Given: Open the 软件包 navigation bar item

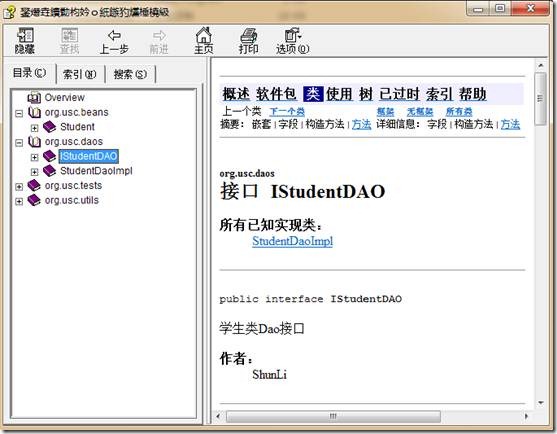Looking at the screenshot, I should 276,94.
